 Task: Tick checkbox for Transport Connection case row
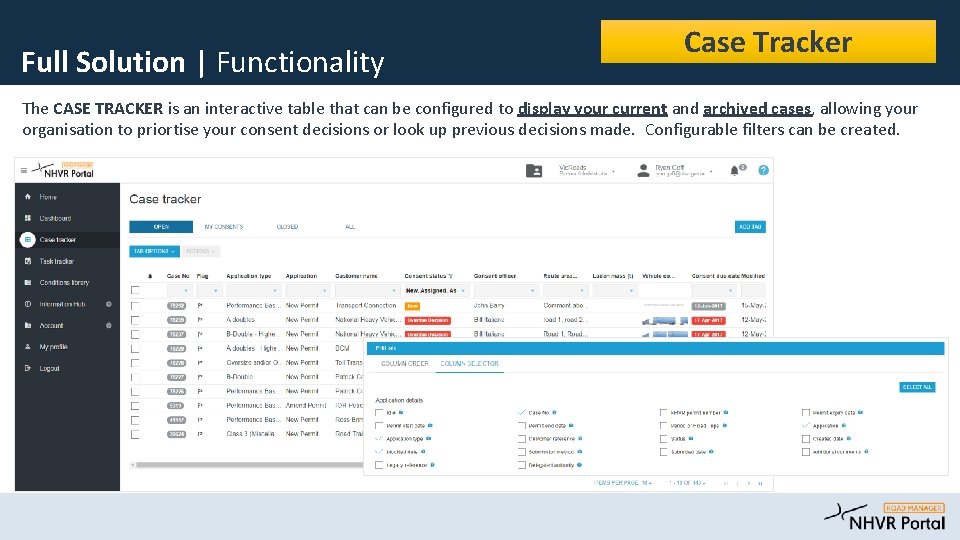135,306
